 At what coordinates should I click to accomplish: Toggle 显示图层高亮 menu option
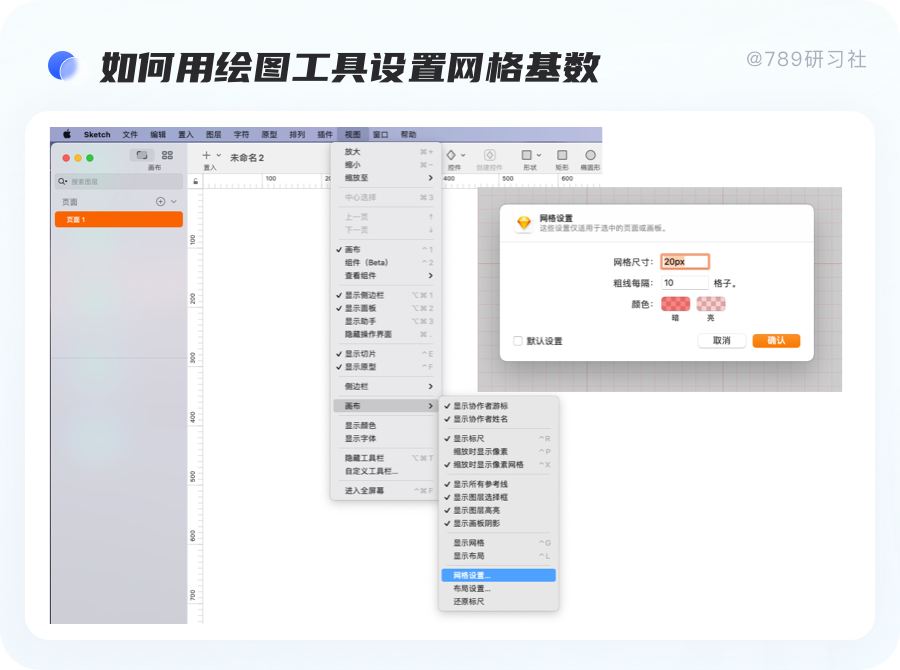click(478, 510)
